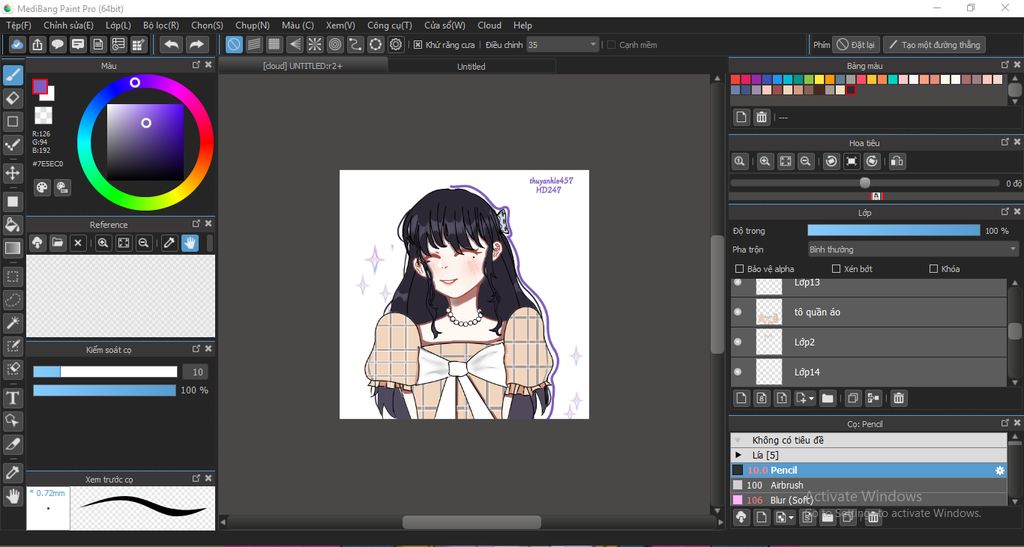Select the Hand tool in left toolbar
This screenshot has width=1024, height=547.
[12, 497]
